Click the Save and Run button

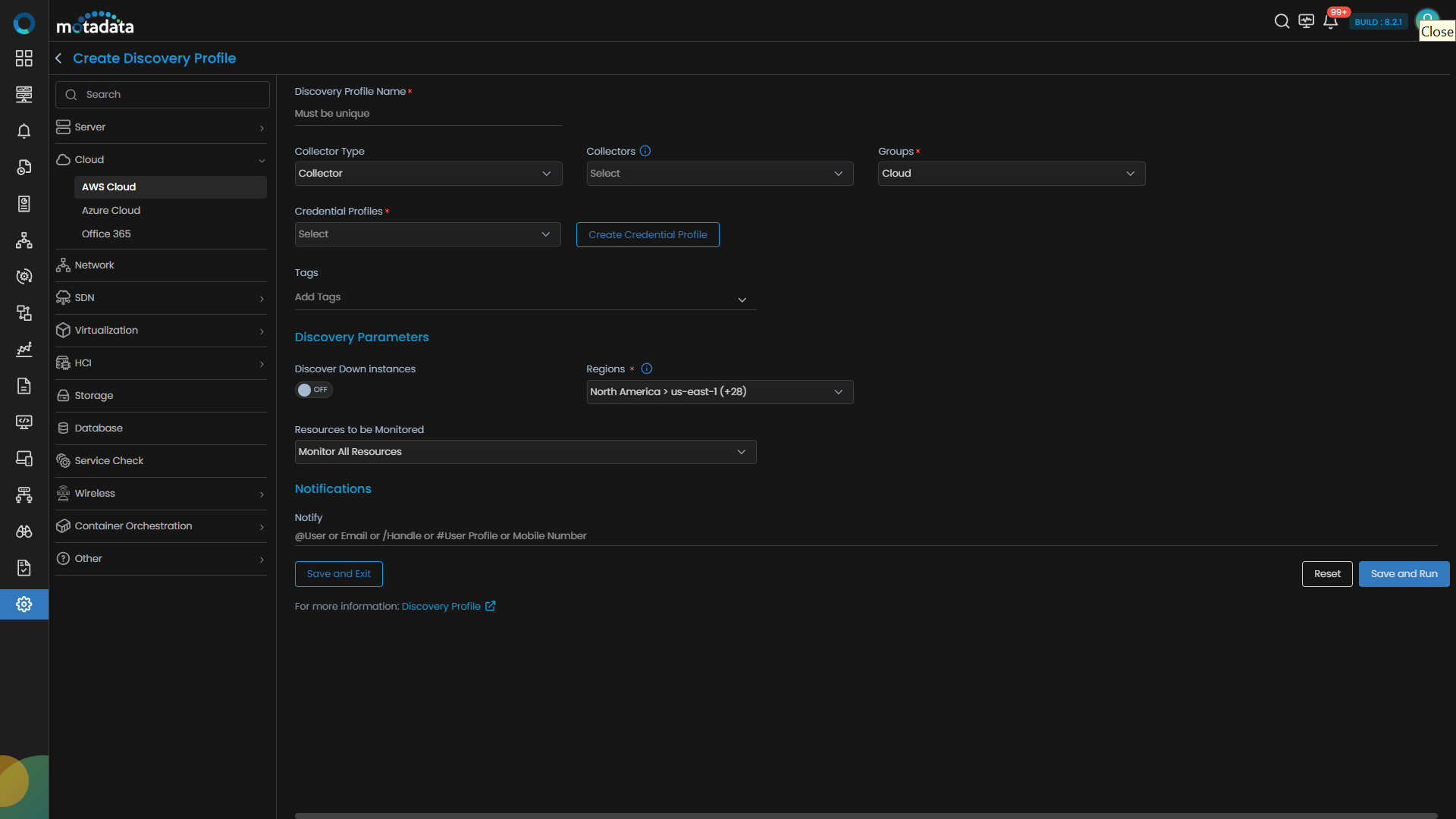pos(1403,574)
